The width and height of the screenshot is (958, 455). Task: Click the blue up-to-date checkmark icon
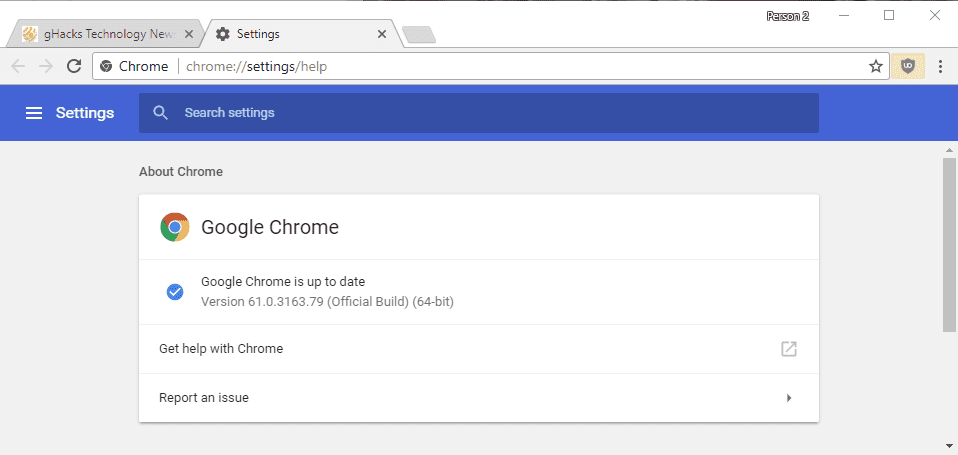pos(175,292)
